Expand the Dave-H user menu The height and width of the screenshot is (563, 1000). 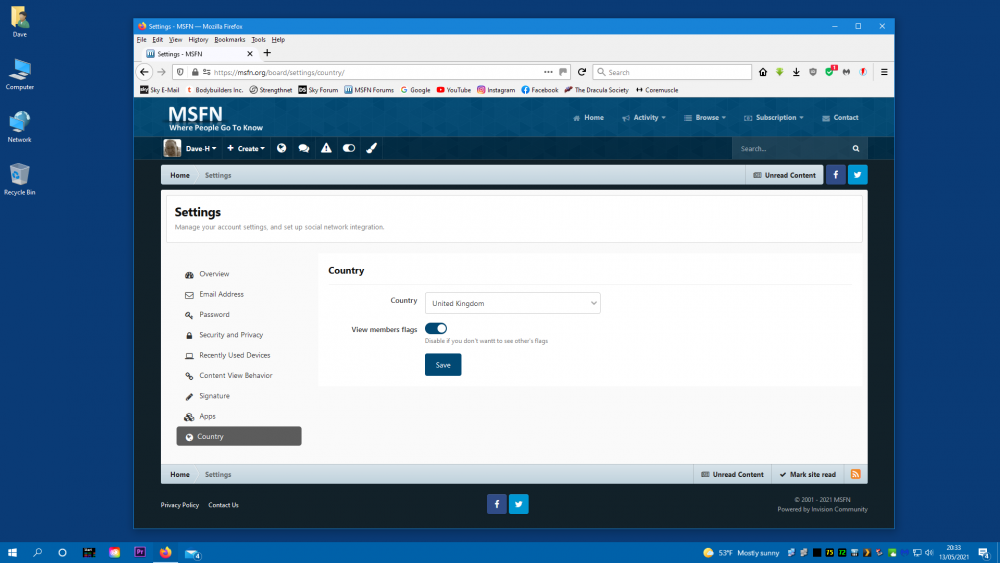(x=190, y=148)
